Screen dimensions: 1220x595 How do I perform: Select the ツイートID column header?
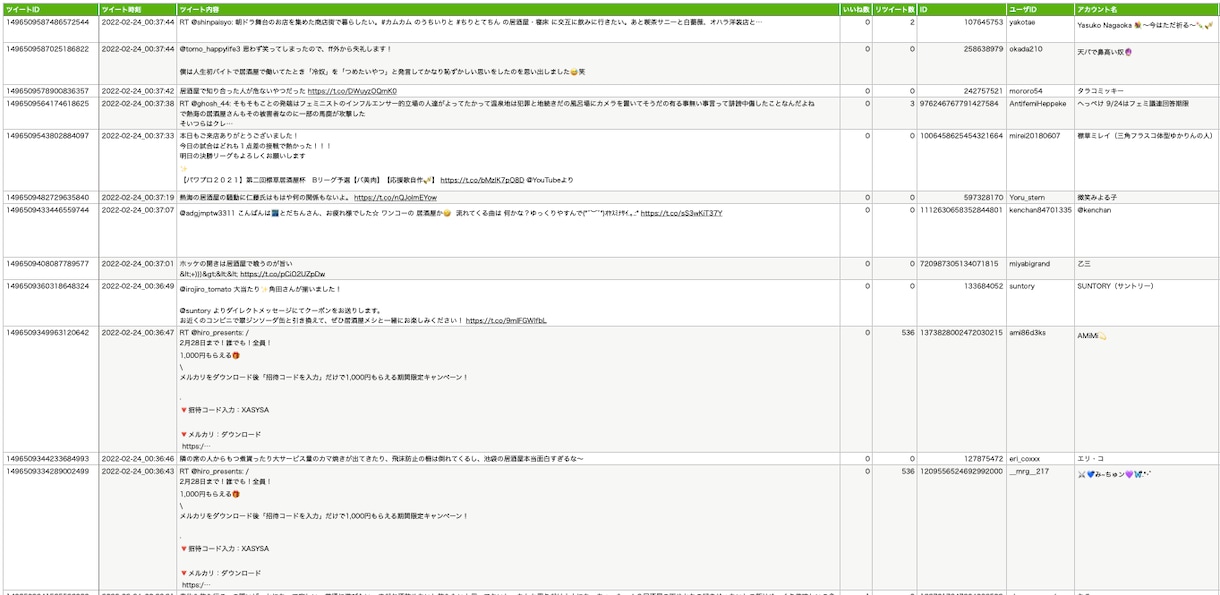[51, 9]
